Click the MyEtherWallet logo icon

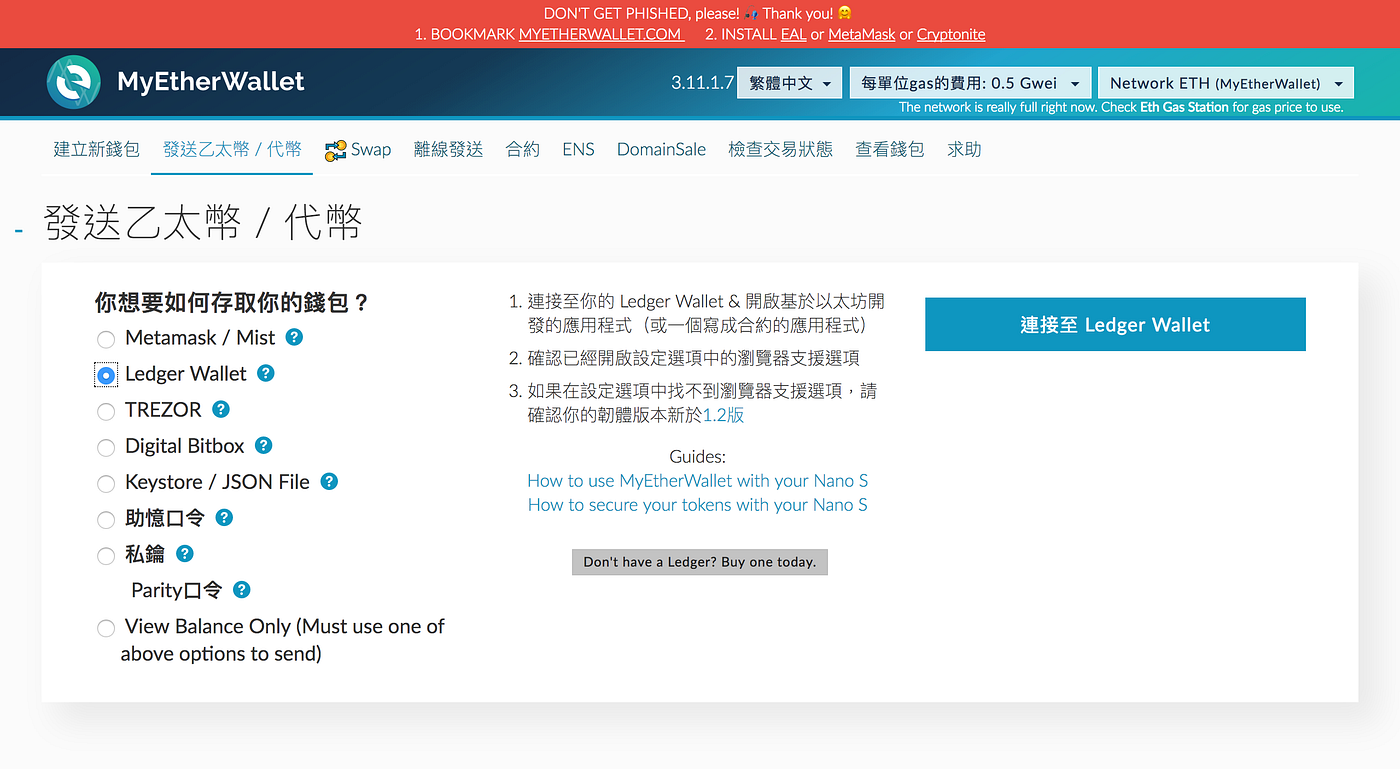(x=74, y=82)
